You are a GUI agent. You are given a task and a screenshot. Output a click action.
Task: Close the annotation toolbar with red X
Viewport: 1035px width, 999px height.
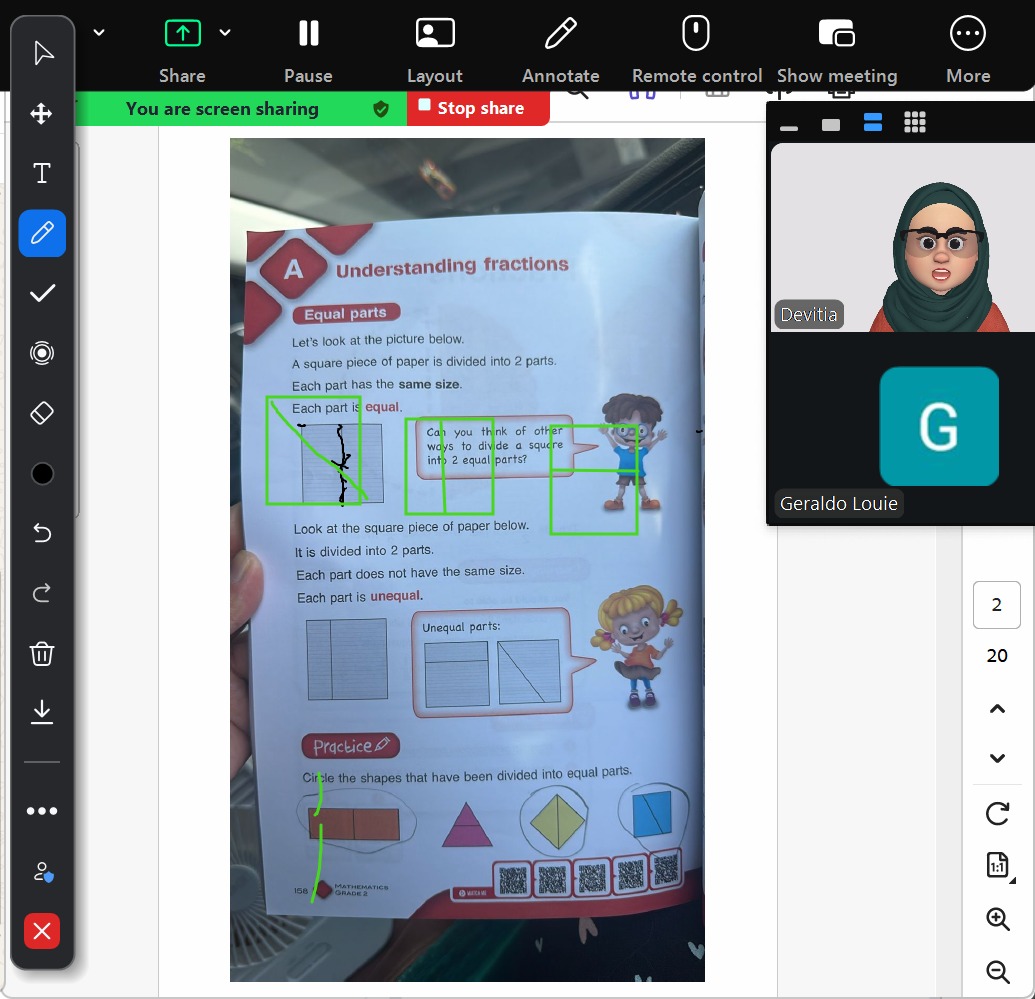(42, 931)
